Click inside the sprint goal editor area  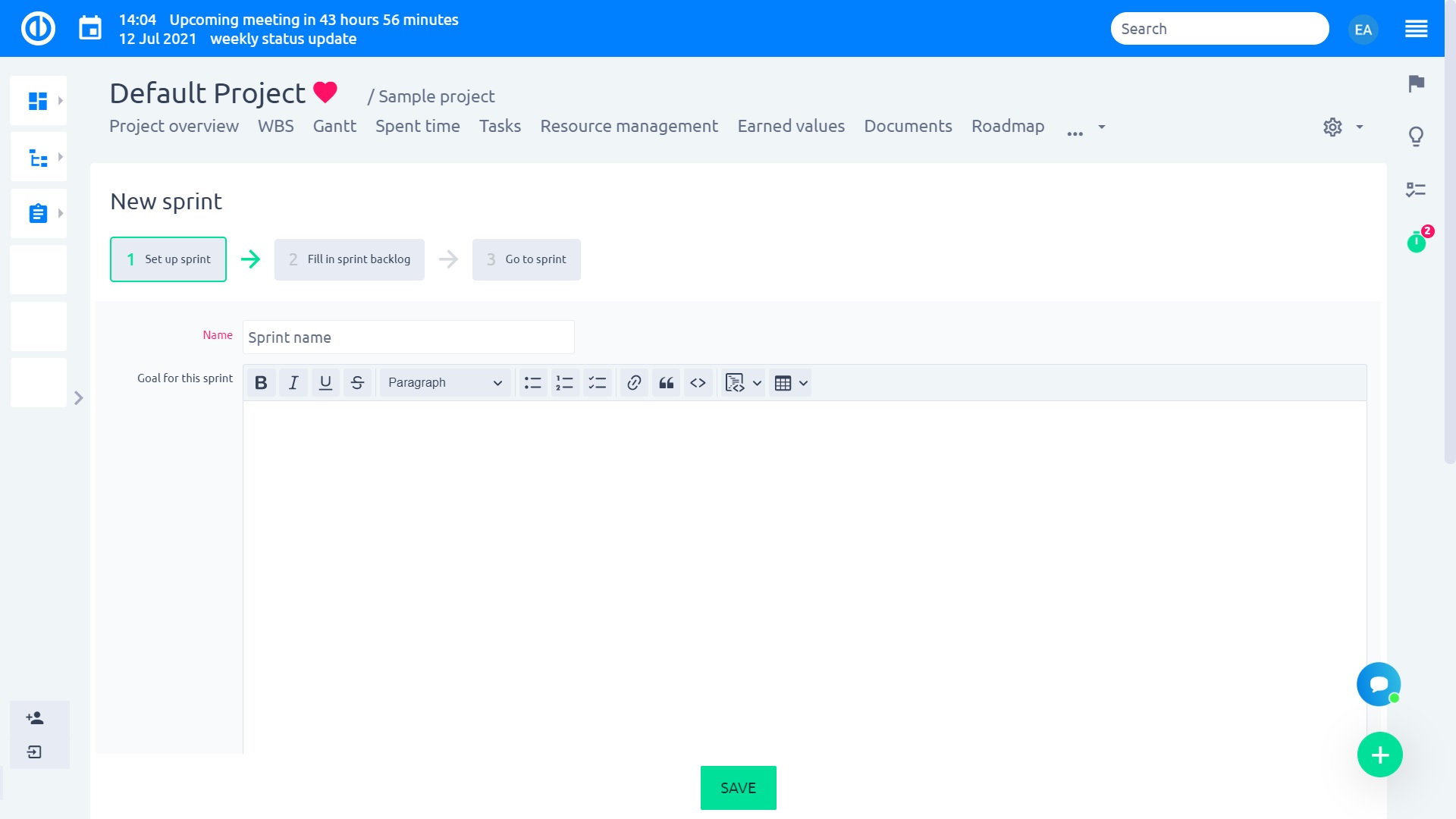[x=804, y=576]
